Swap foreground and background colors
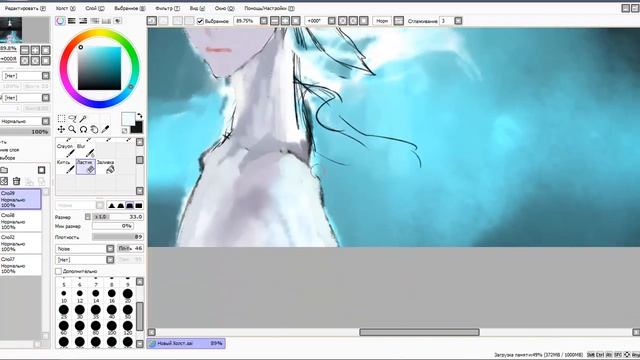The height and width of the screenshot is (360, 640). point(140,116)
